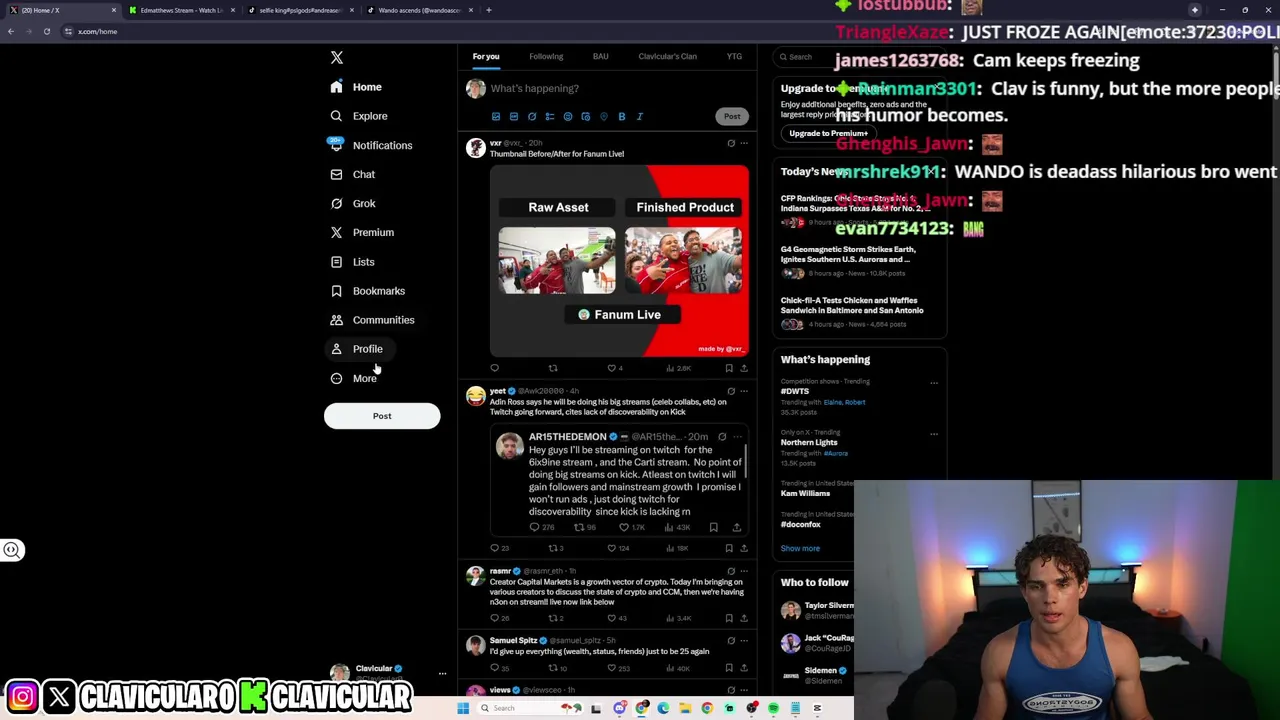The height and width of the screenshot is (720, 1280).
Task: Open the Fanum Live thumbnail image
Action: 619,261
